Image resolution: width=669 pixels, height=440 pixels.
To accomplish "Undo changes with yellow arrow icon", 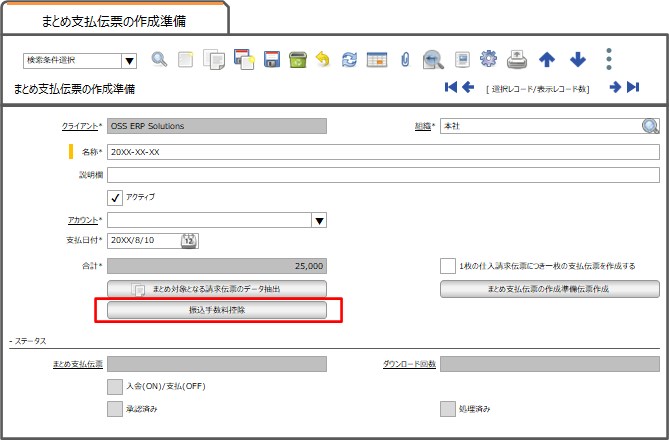I will point(323,59).
